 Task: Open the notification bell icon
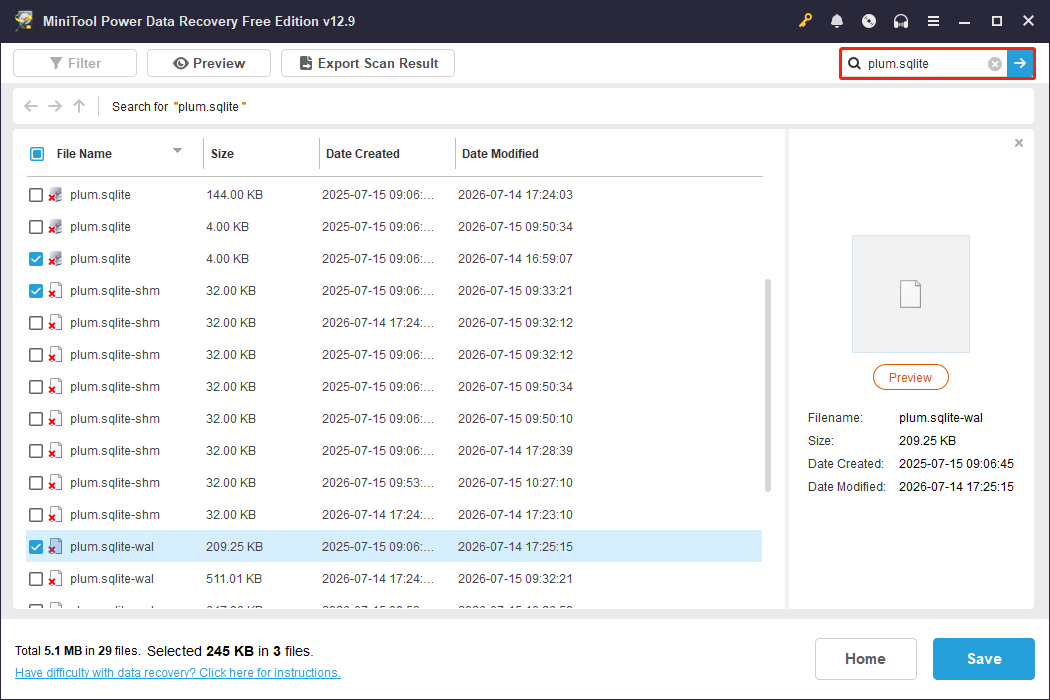tap(836, 21)
